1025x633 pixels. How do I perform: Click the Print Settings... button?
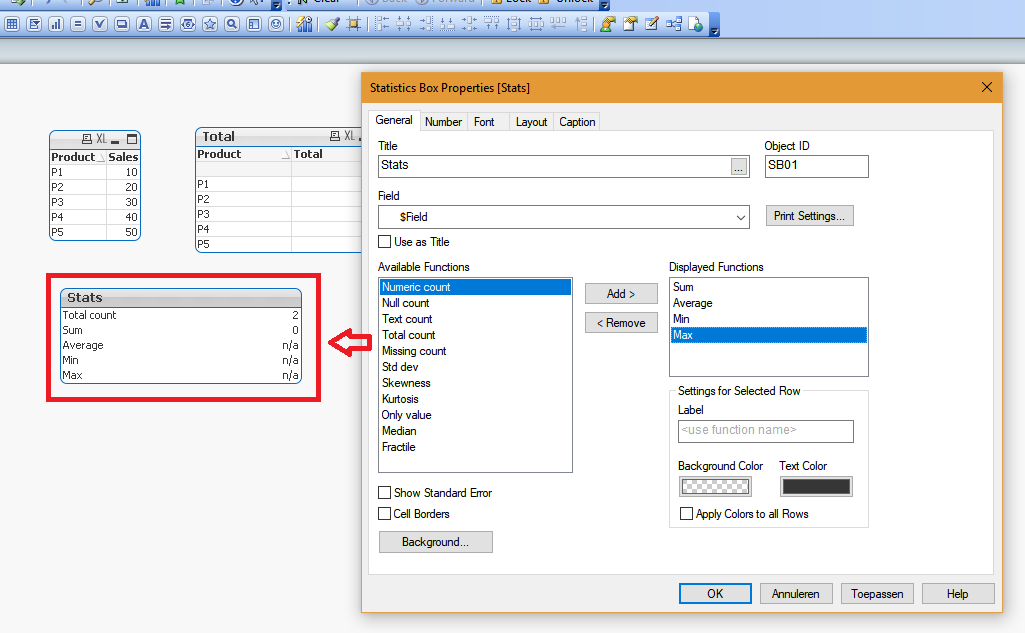click(x=809, y=216)
